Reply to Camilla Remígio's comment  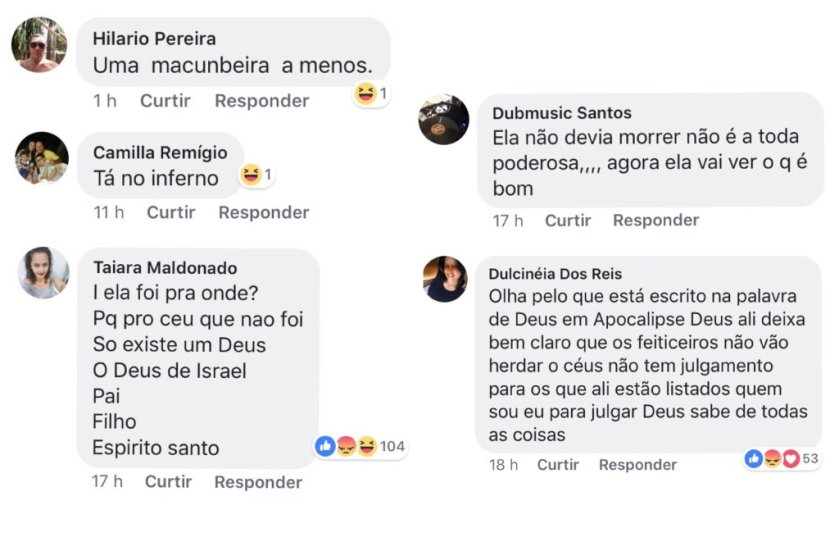click(x=264, y=212)
